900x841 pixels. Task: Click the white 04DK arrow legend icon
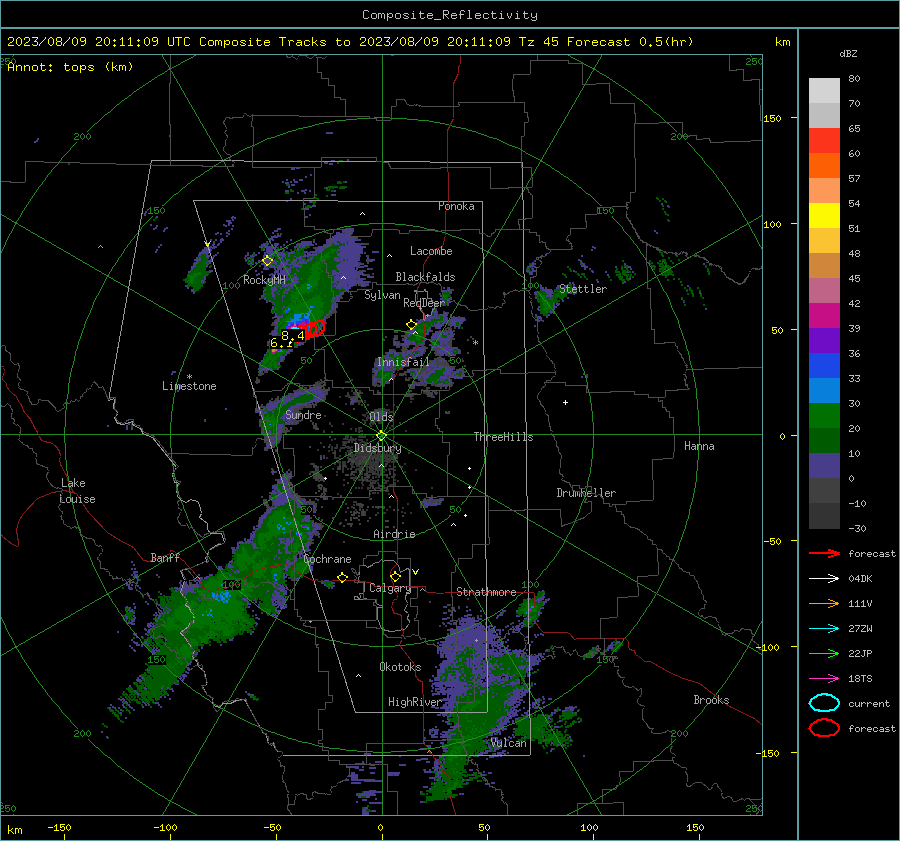824,578
